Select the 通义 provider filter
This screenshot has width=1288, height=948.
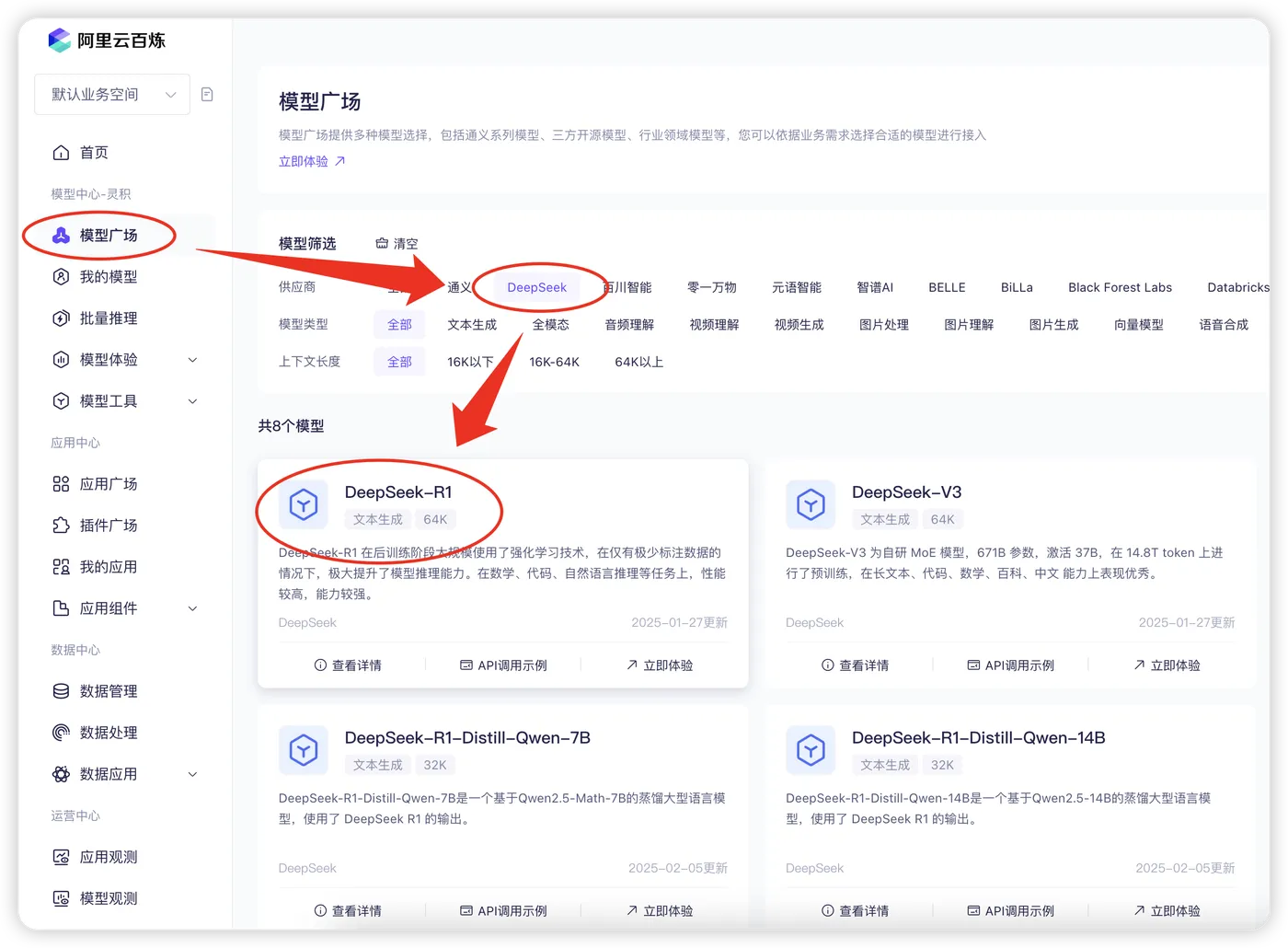coord(459,287)
